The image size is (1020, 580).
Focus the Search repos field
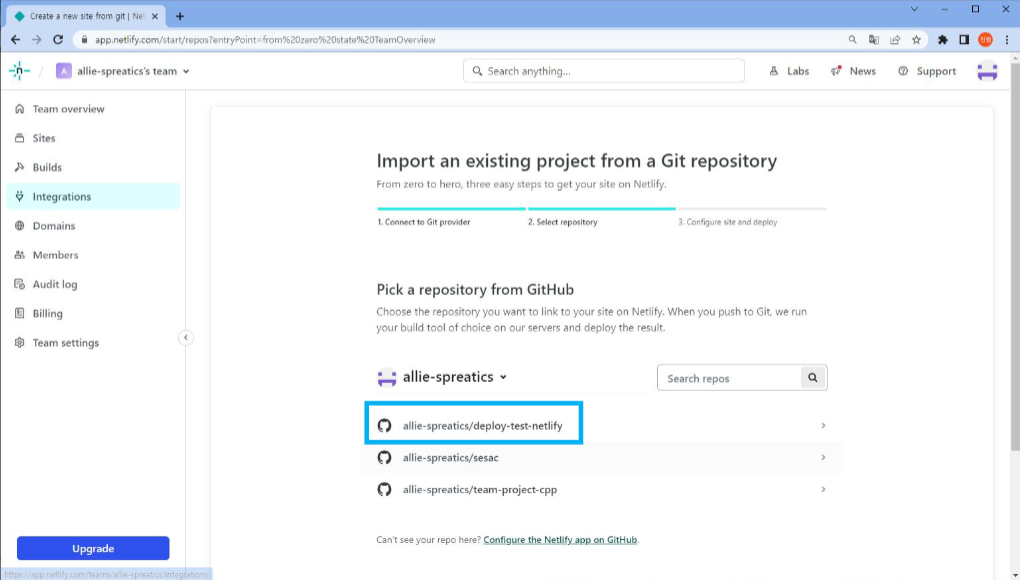click(729, 378)
